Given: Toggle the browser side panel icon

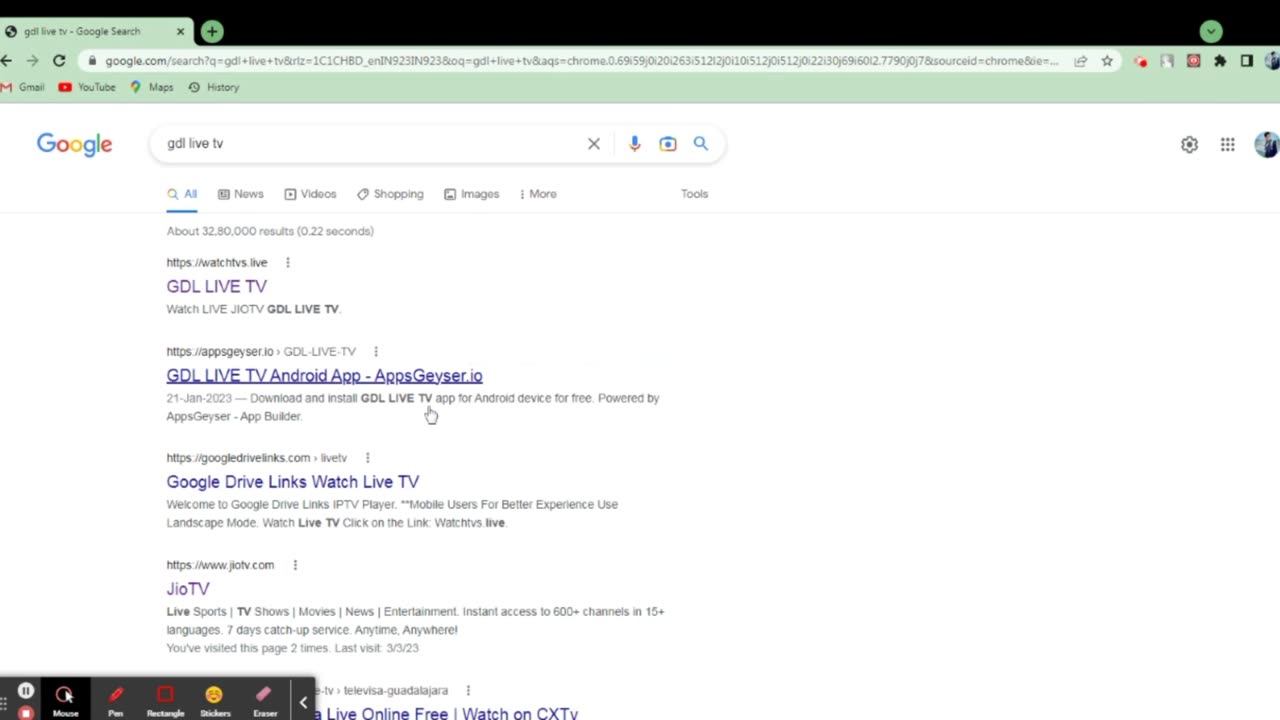Looking at the screenshot, I should pyautogui.click(x=1246, y=61).
